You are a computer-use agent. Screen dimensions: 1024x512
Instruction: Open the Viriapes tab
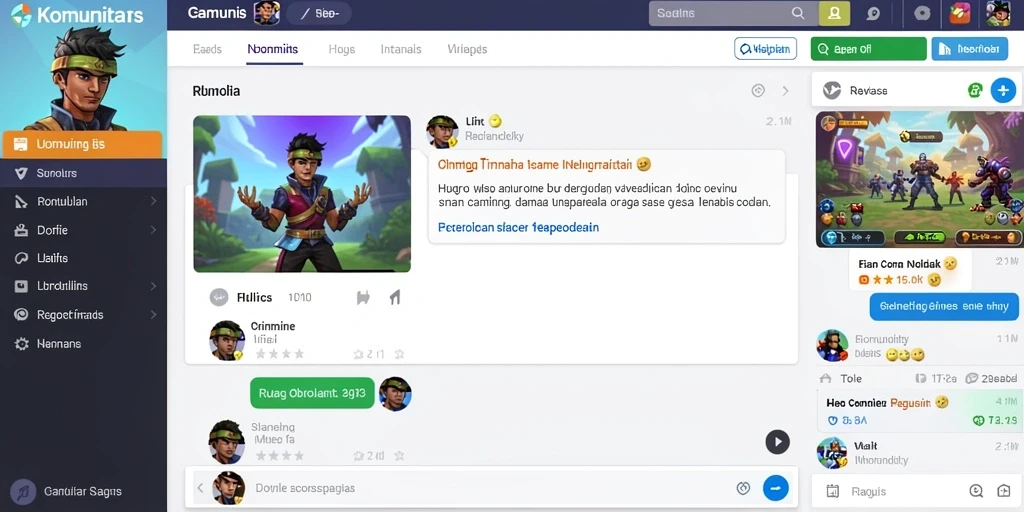(467, 49)
